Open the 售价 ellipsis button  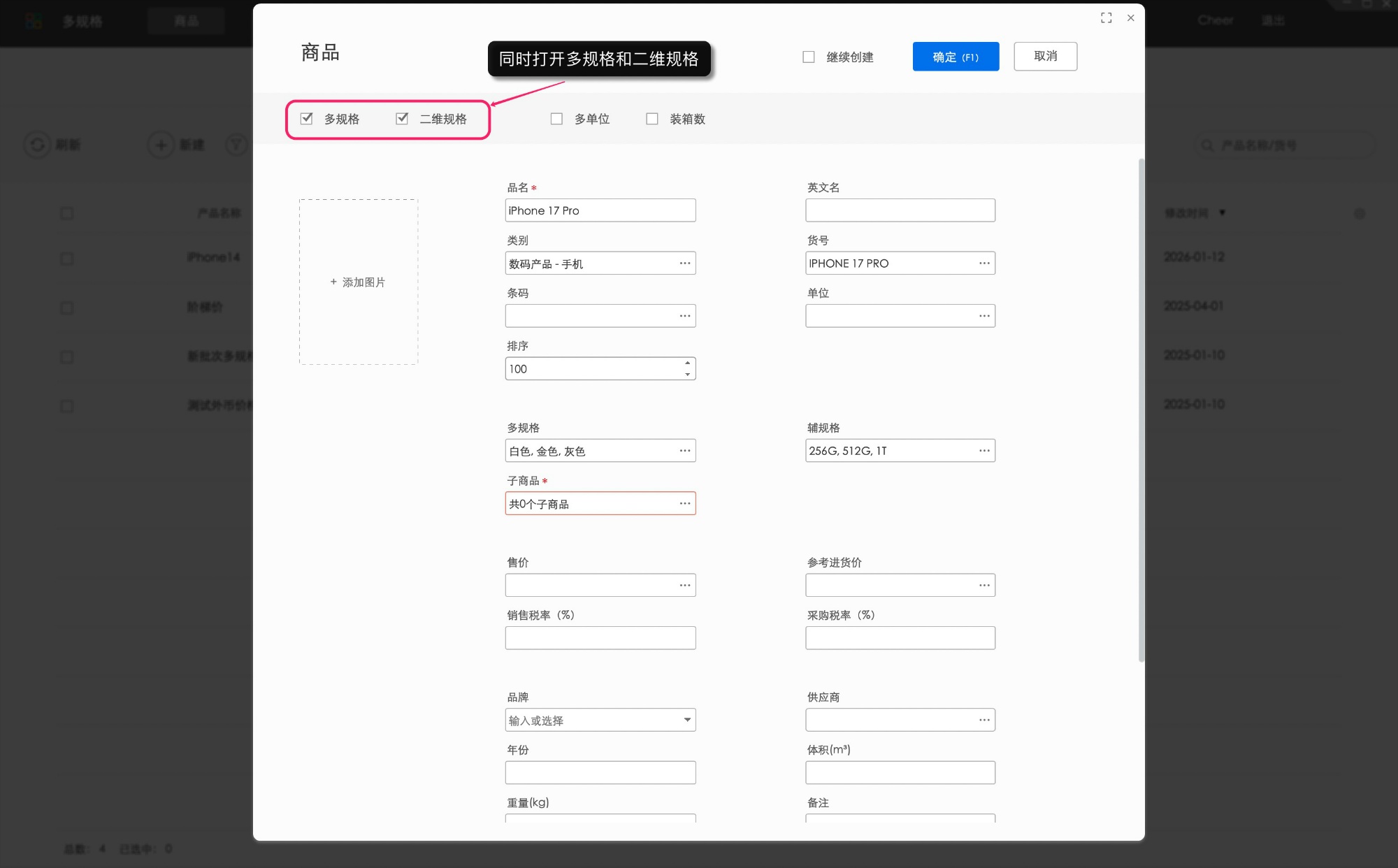pos(684,585)
